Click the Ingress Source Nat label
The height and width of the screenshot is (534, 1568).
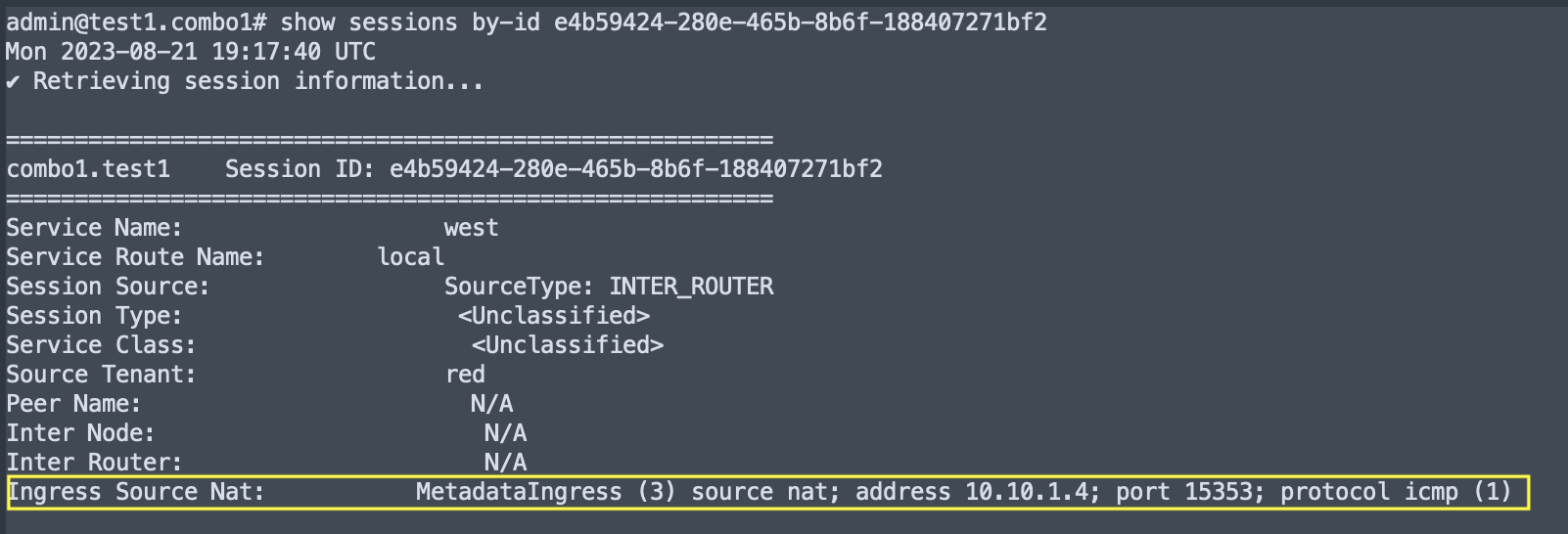click(135, 492)
